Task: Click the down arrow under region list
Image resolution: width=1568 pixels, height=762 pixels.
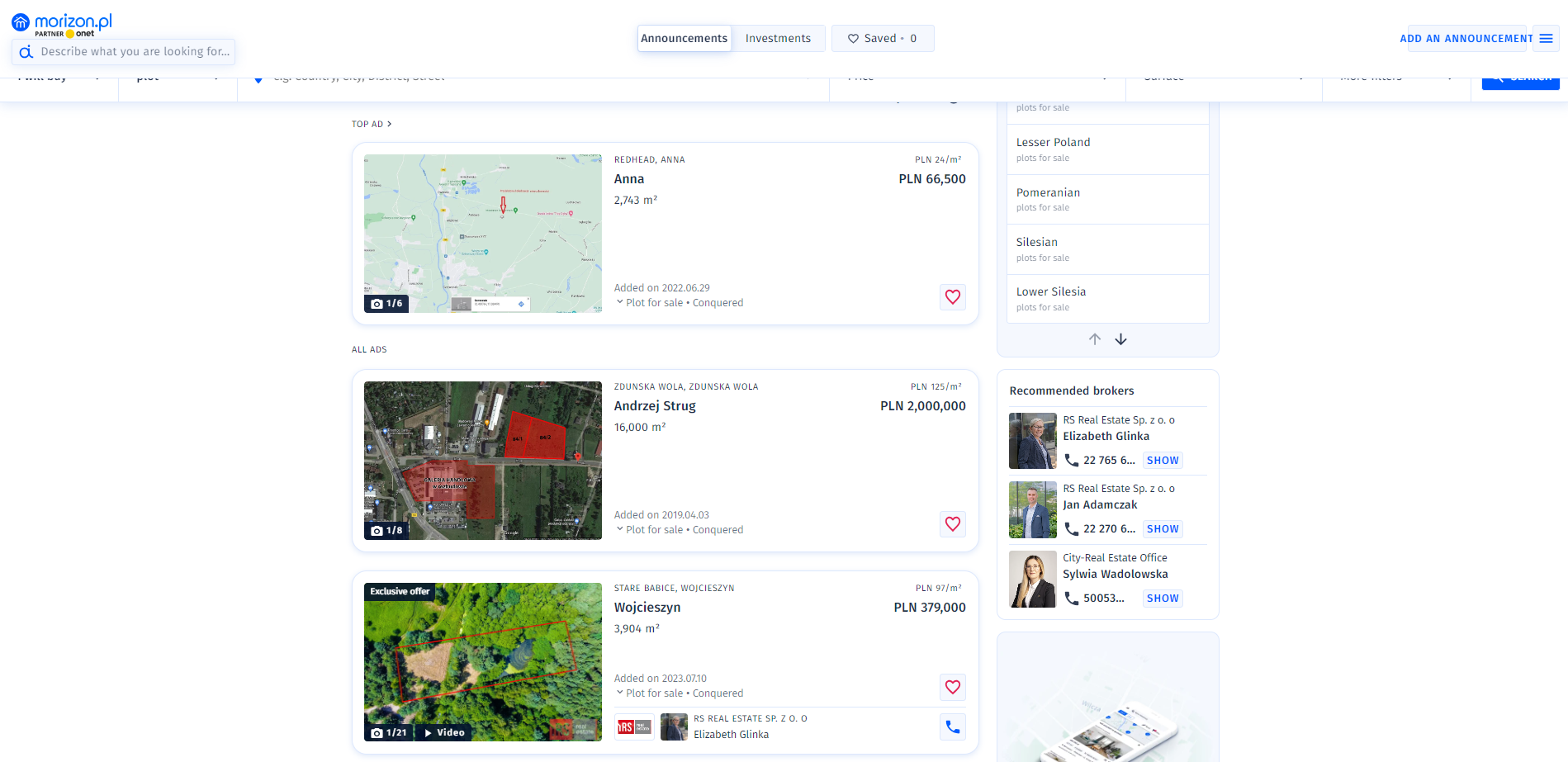Action: (1120, 339)
